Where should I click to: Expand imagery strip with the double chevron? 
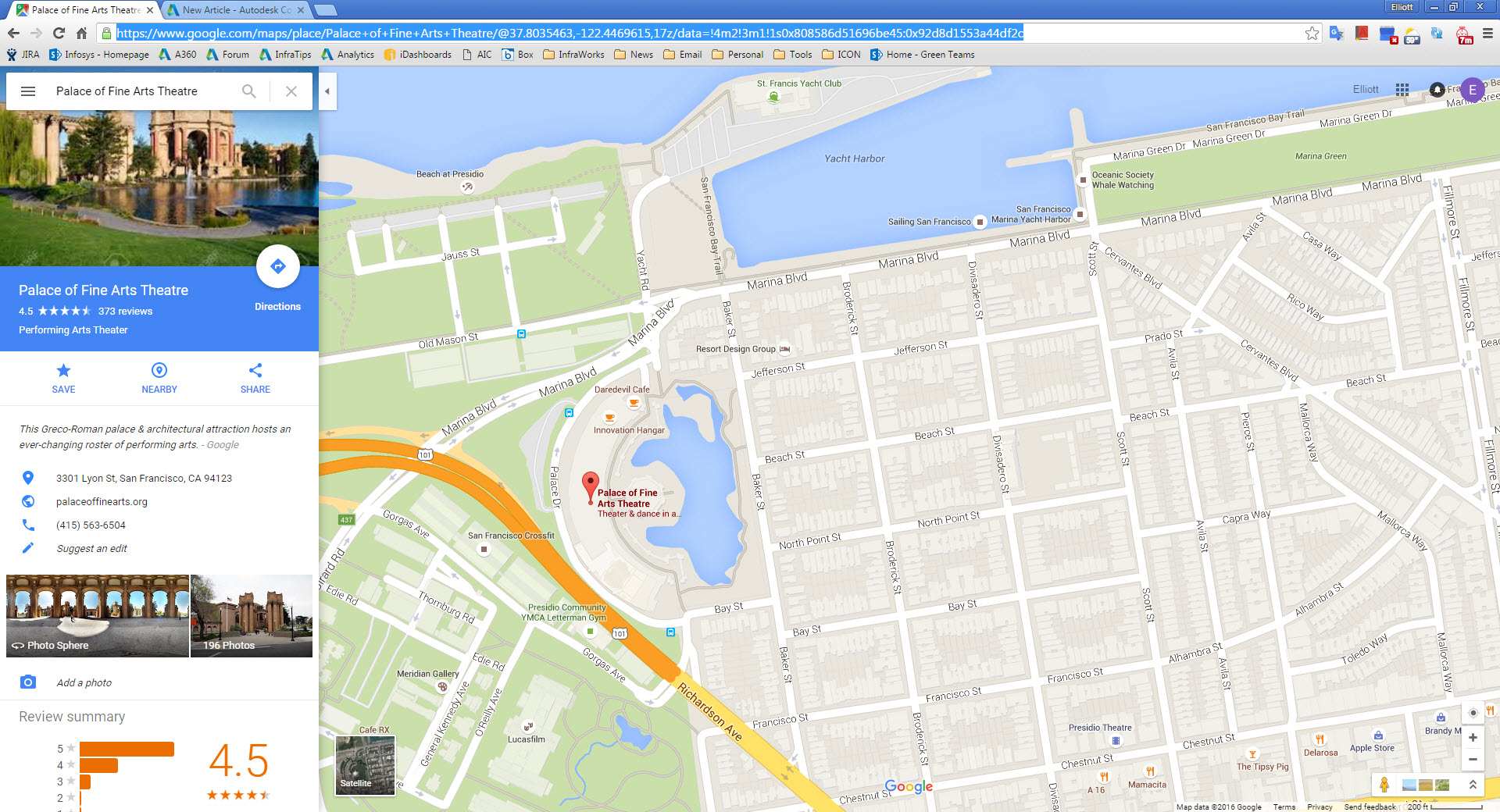1473,785
